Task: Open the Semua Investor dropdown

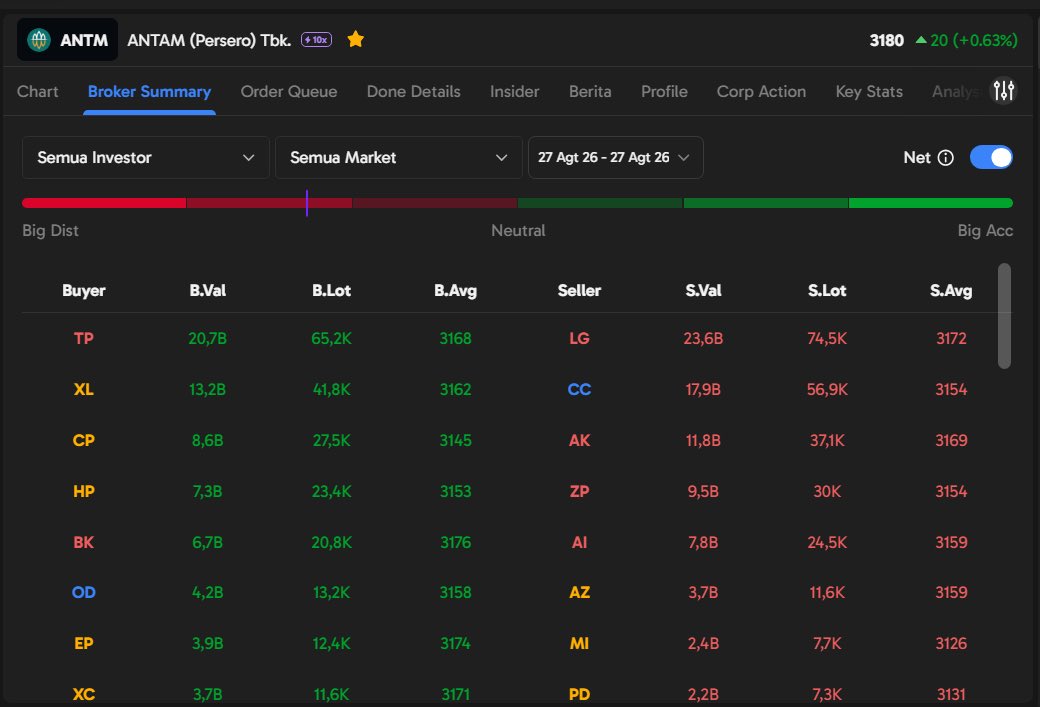Action: pos(146,158)
